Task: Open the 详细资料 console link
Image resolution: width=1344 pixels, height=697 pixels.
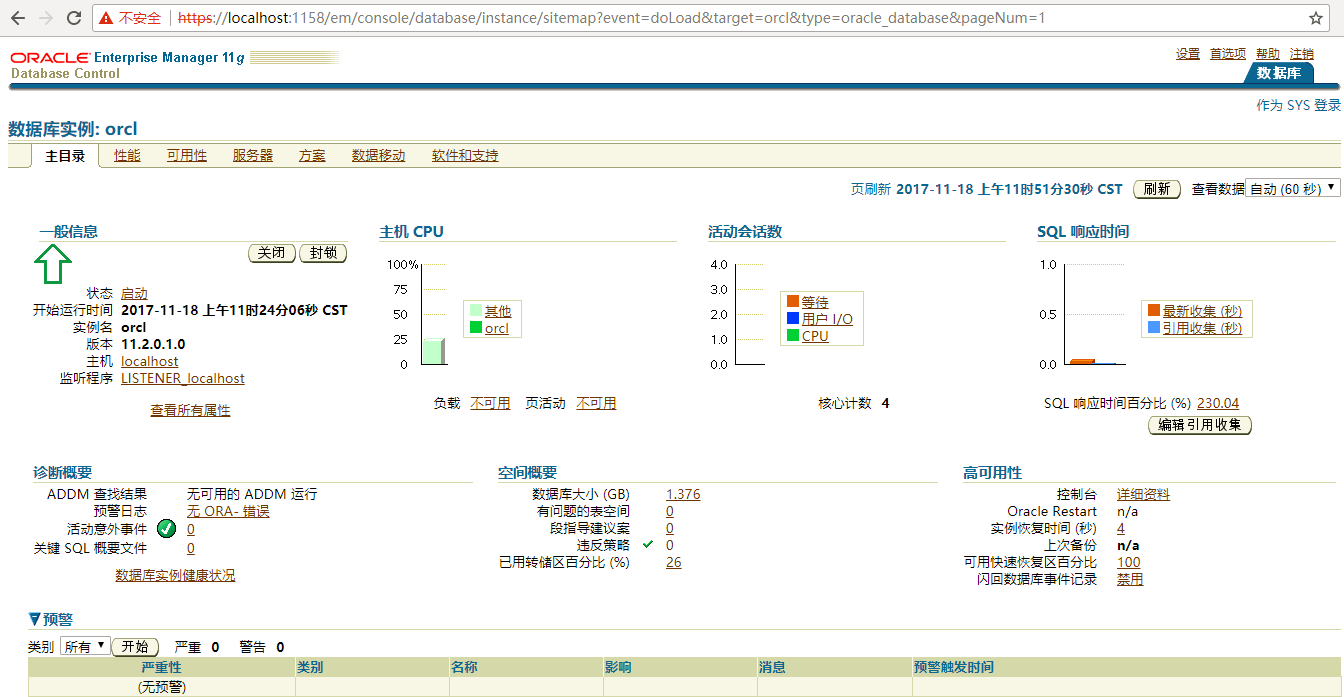Action: coord(1143,494)
